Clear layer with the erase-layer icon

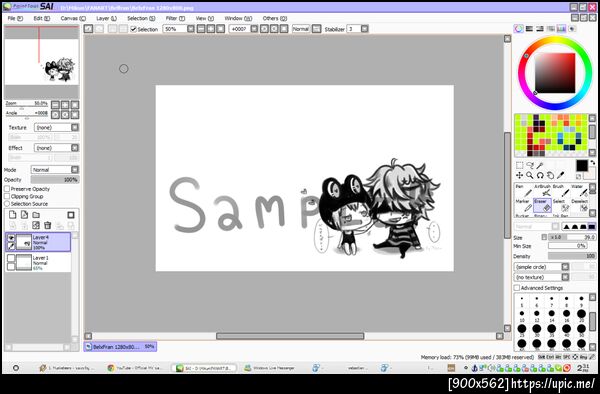point(36,225)
